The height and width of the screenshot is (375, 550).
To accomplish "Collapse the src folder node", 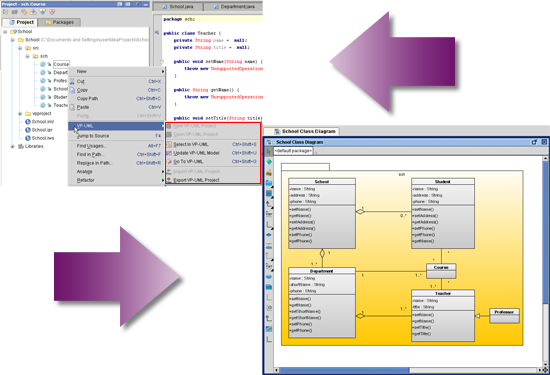I will pyautogui.click(x=20, y=48).
